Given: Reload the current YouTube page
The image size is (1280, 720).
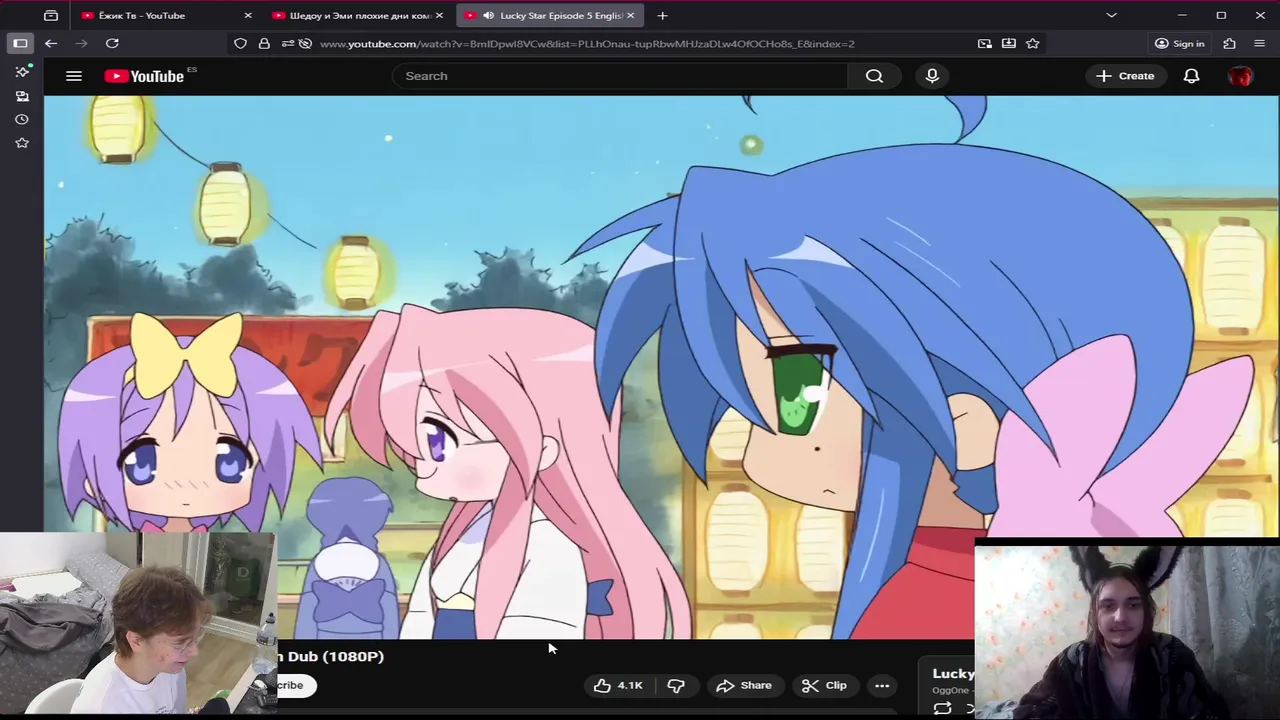Looking at the screenshot, I should coord(112,43).
